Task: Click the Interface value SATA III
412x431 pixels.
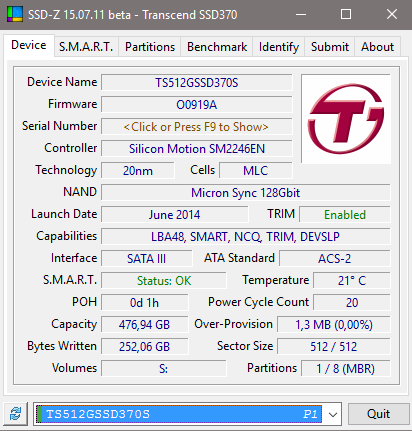Action: tap(147, 259)
